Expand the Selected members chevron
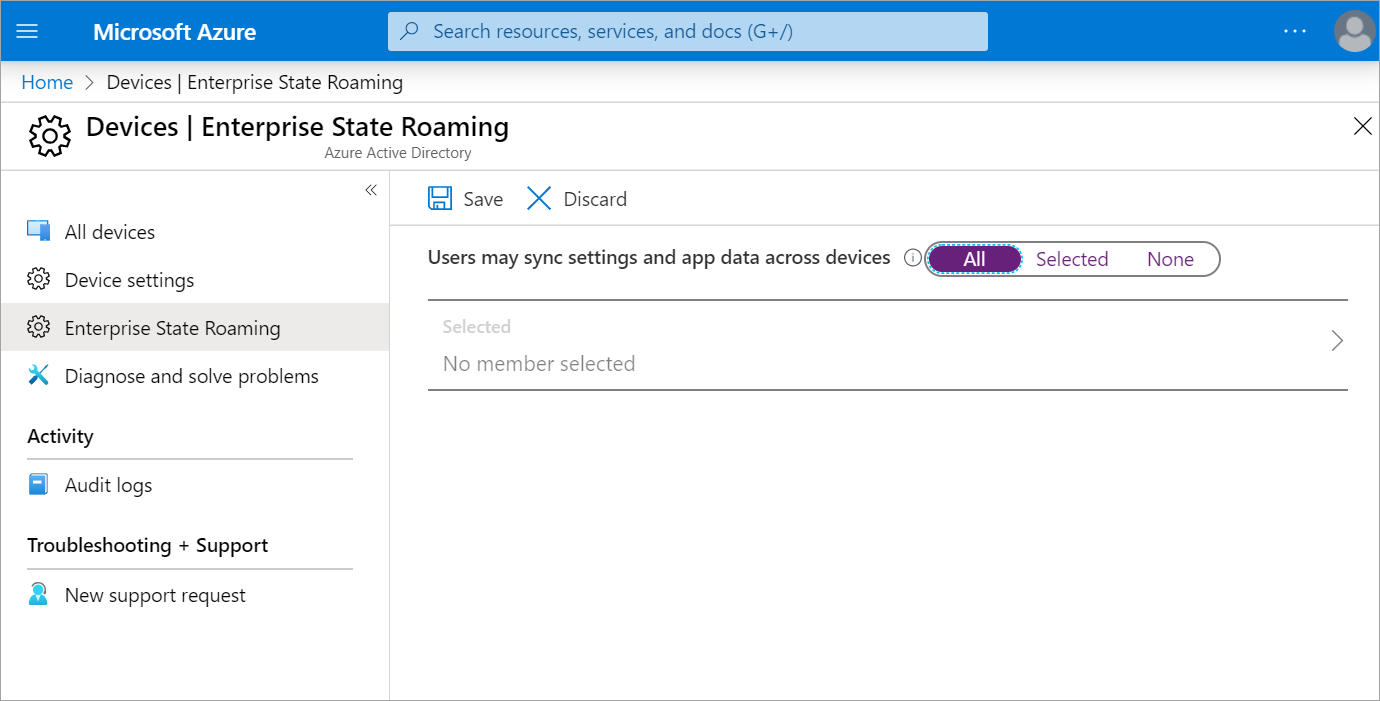1380x701 pixels. (x=1337, y=341)
